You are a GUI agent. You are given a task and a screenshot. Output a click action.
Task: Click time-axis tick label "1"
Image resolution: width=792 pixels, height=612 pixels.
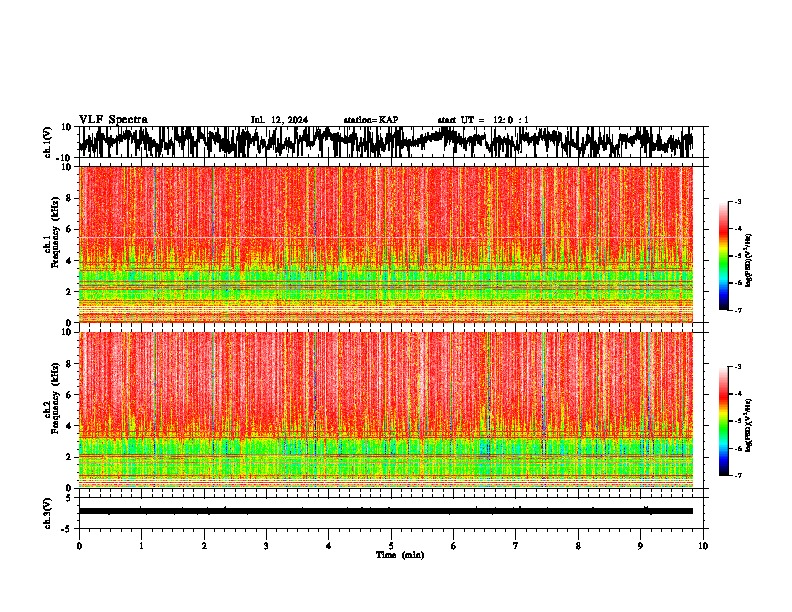pos(141,546)
